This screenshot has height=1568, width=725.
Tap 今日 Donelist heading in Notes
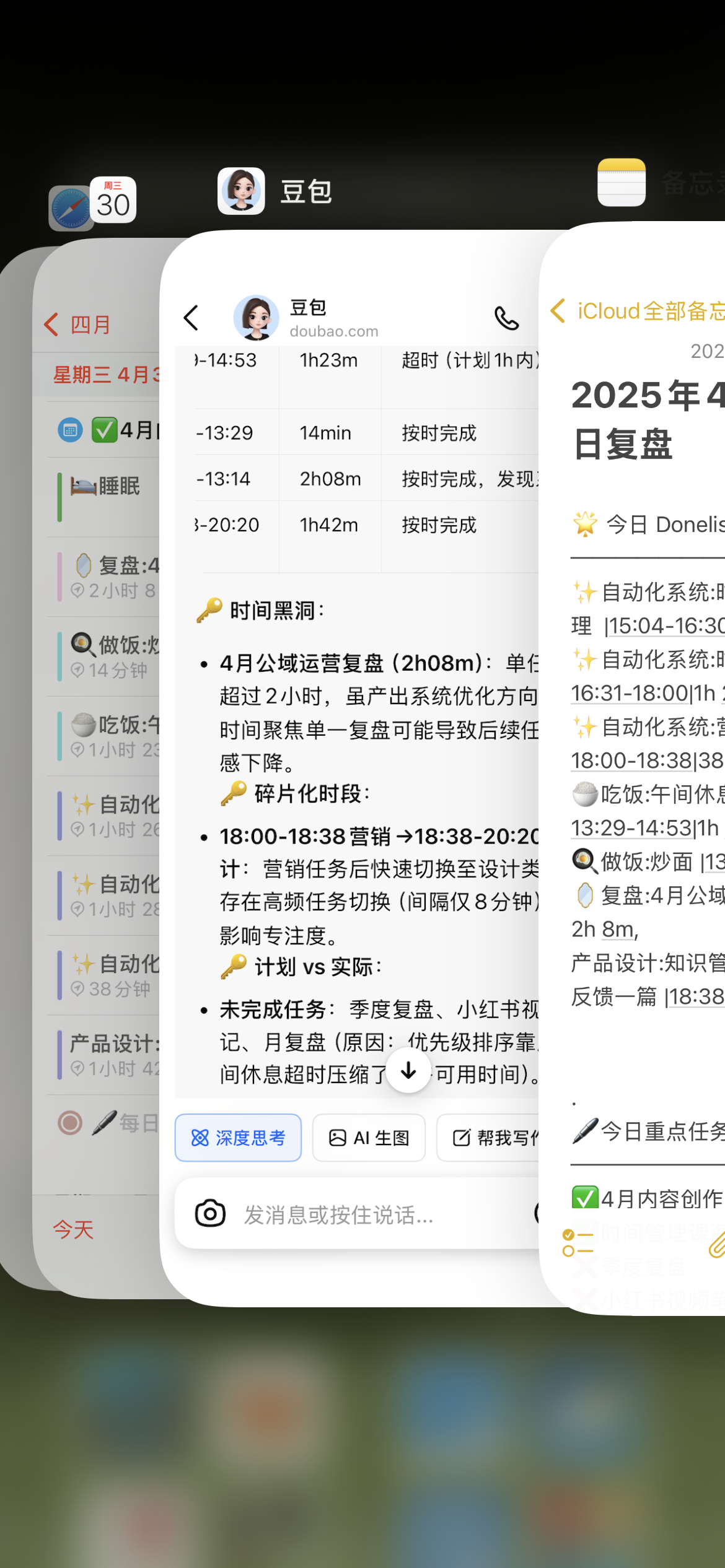(649, 525)
